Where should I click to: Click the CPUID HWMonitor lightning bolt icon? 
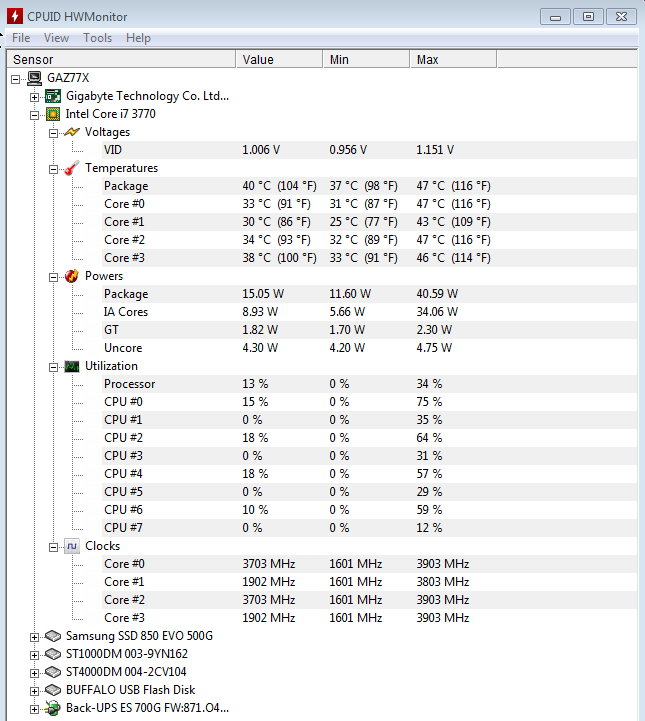pyautogui.click(x=15, y=16)
